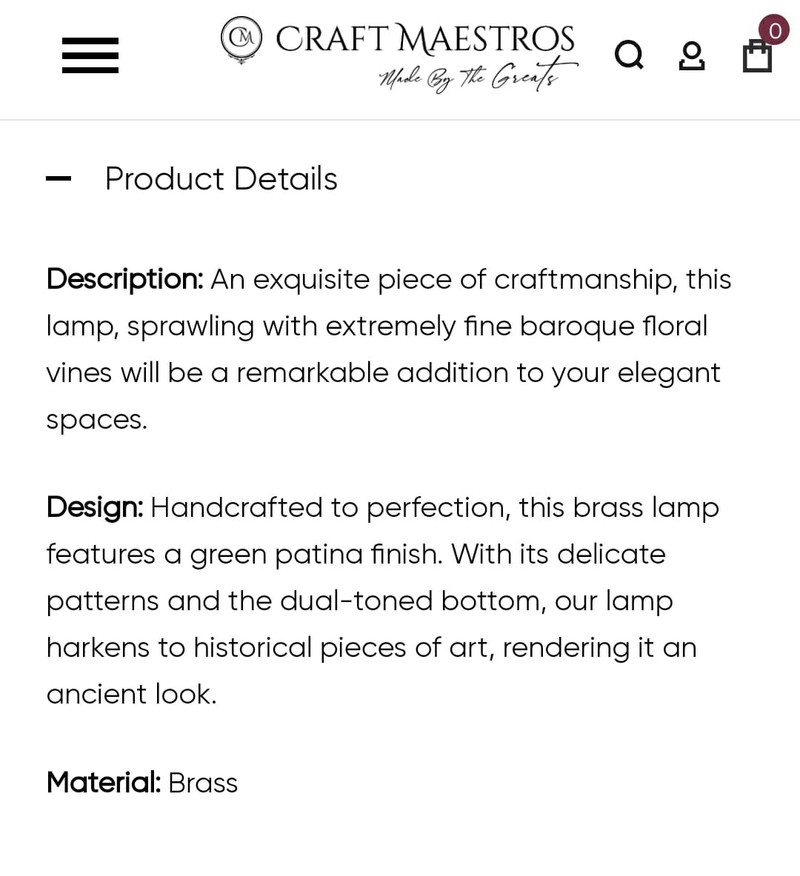Image resolution: width=800 pixels, height=876 pixels.
Task: Open the user account profile icon
Action: click(691, 55)
